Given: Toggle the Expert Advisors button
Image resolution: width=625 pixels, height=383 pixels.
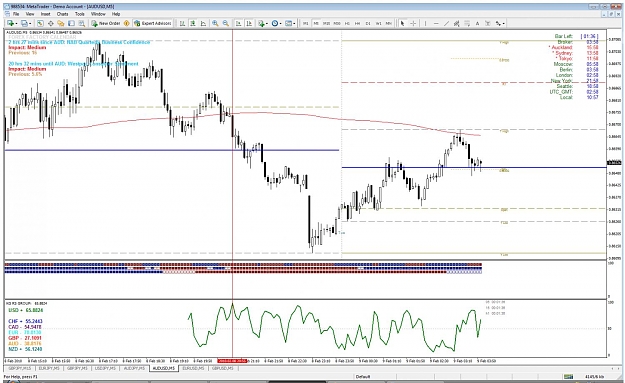Looking at the screenshot, I should tap(153, 24).
